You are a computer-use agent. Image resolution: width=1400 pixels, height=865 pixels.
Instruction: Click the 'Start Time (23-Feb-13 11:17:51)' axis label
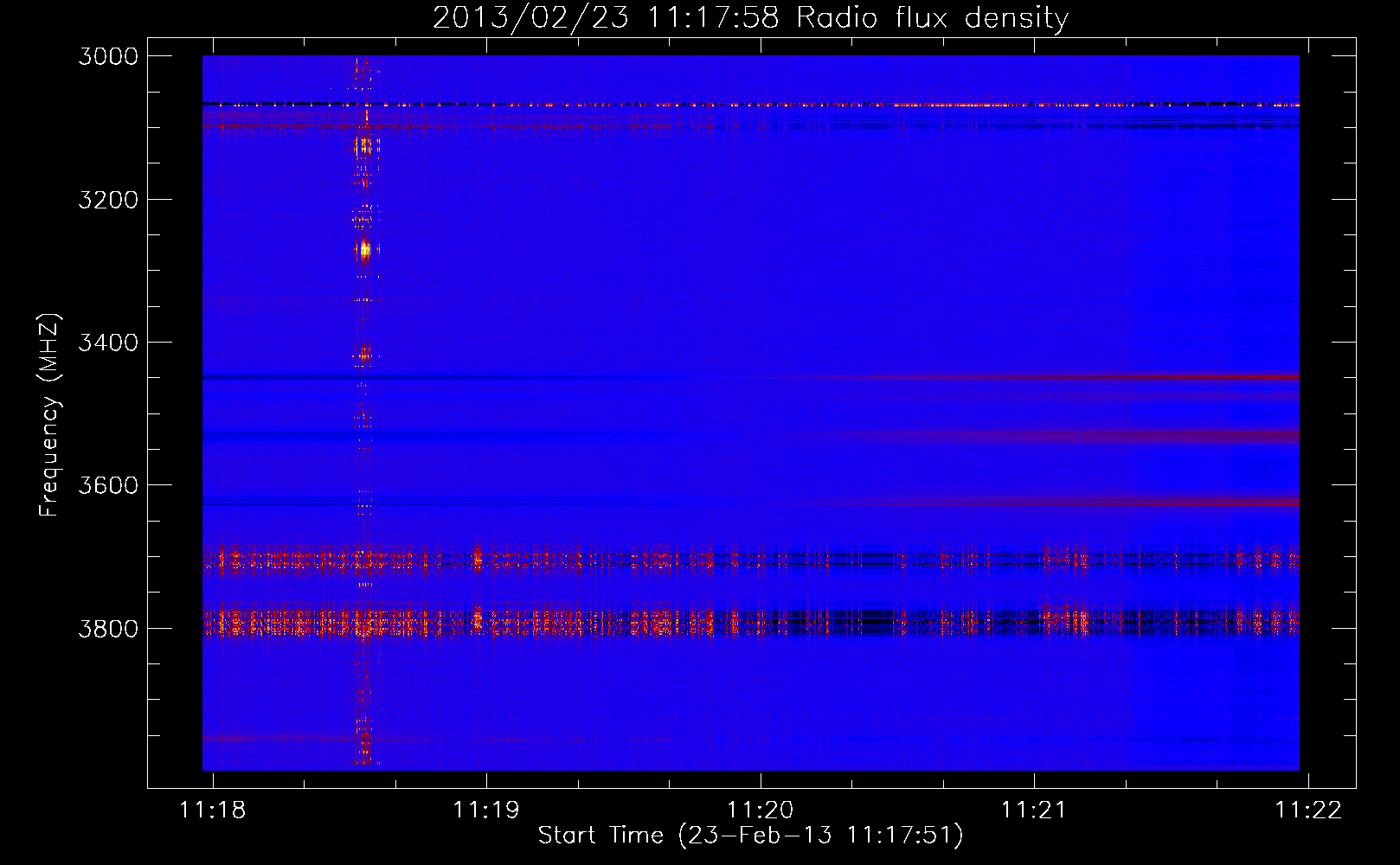[750, 836]
